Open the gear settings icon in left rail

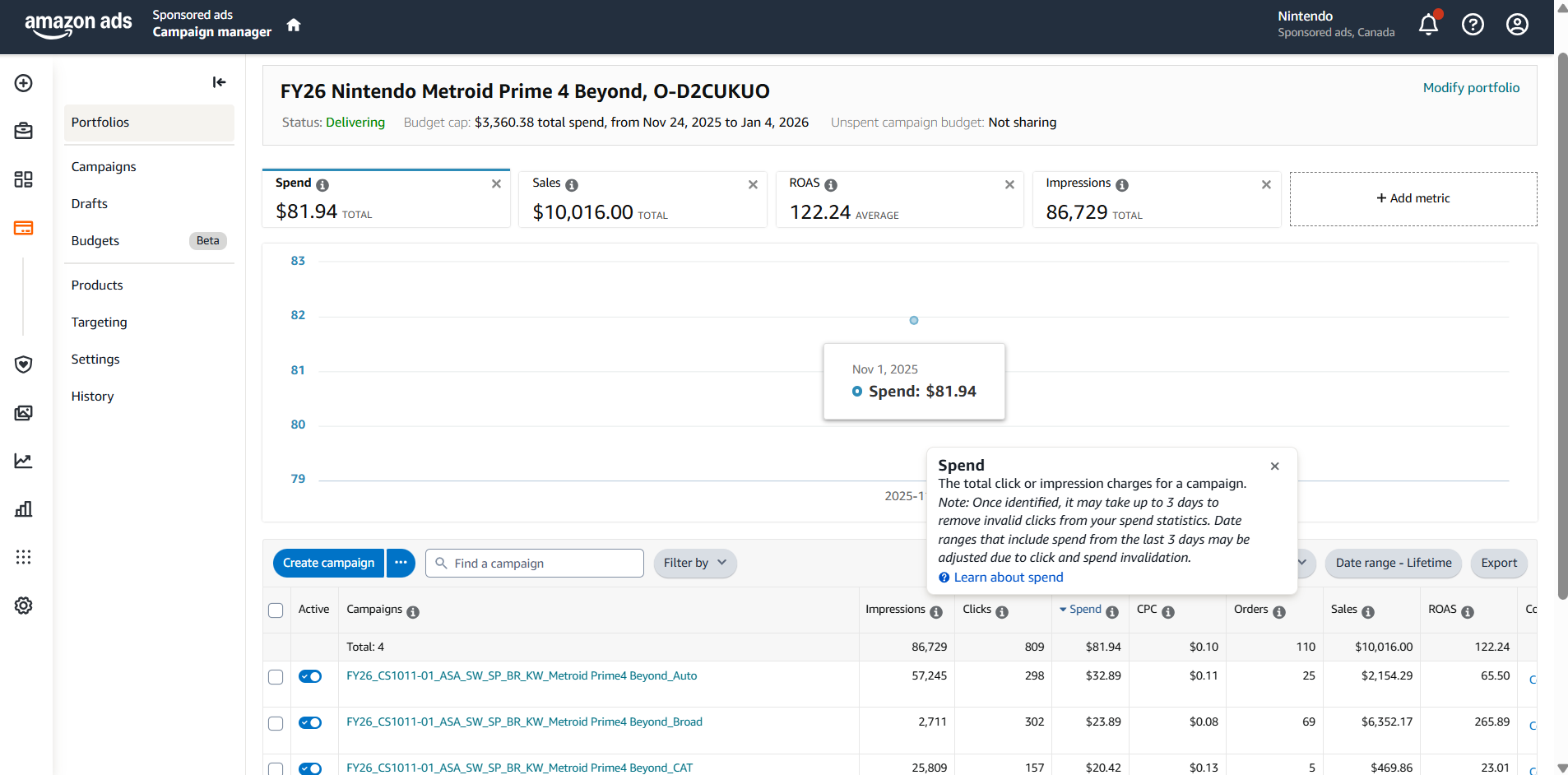pyautogui.click(x=24, y=606)
